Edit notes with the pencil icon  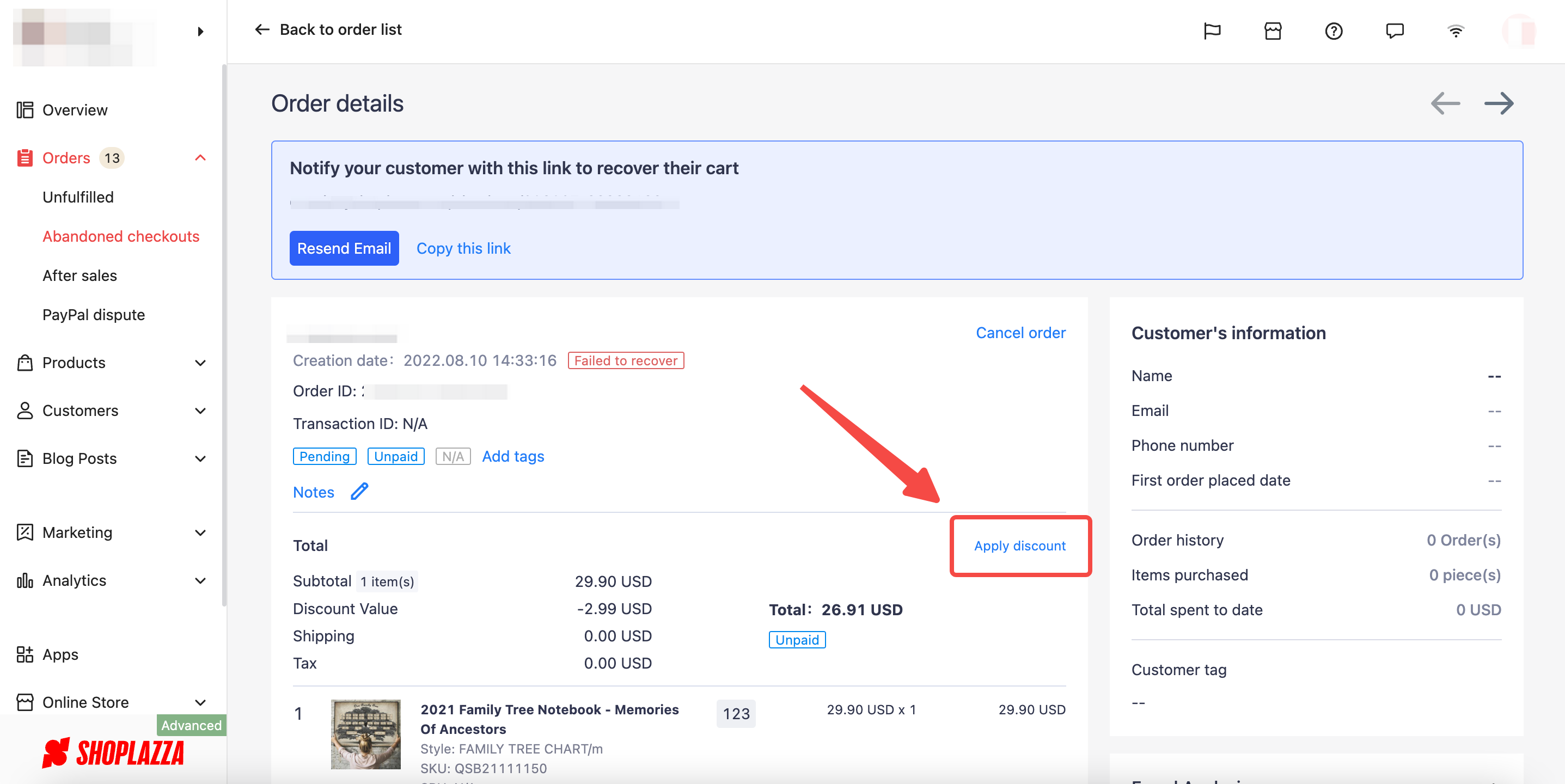click(359, 491)
